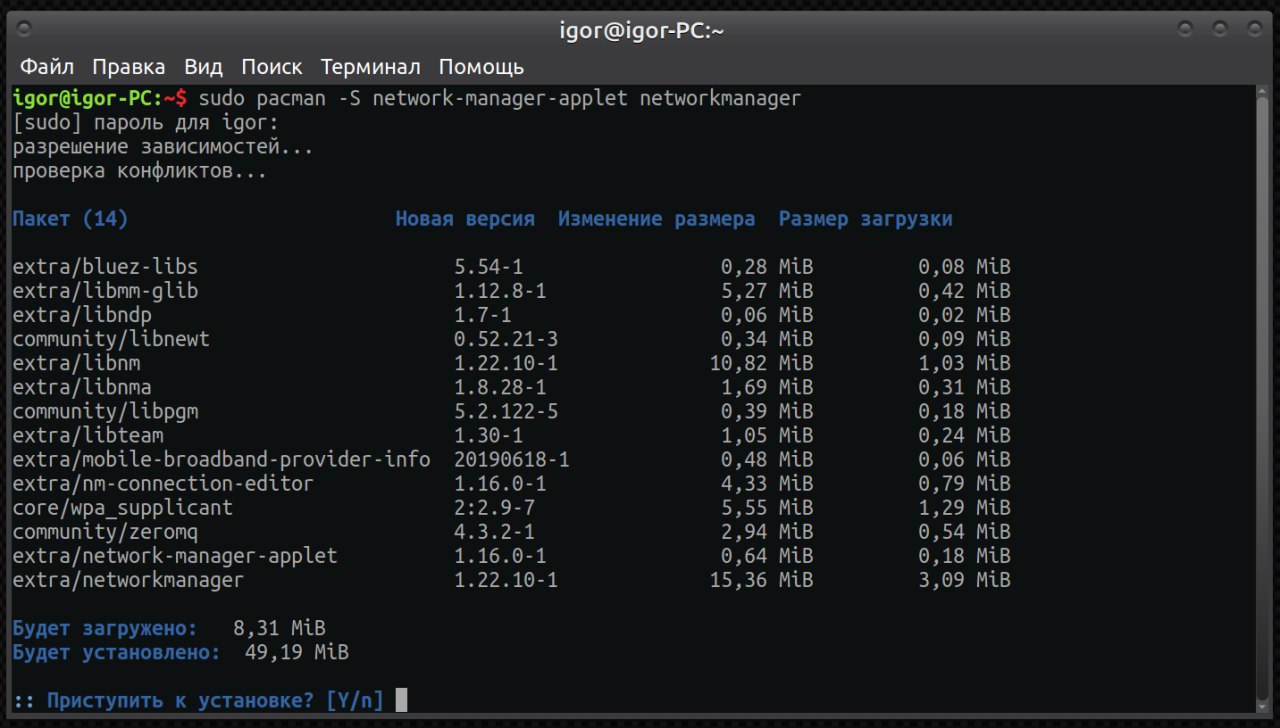Screen dimensions: 1280x728
Task: Open the Вид menu
Action: coord(203,67)
